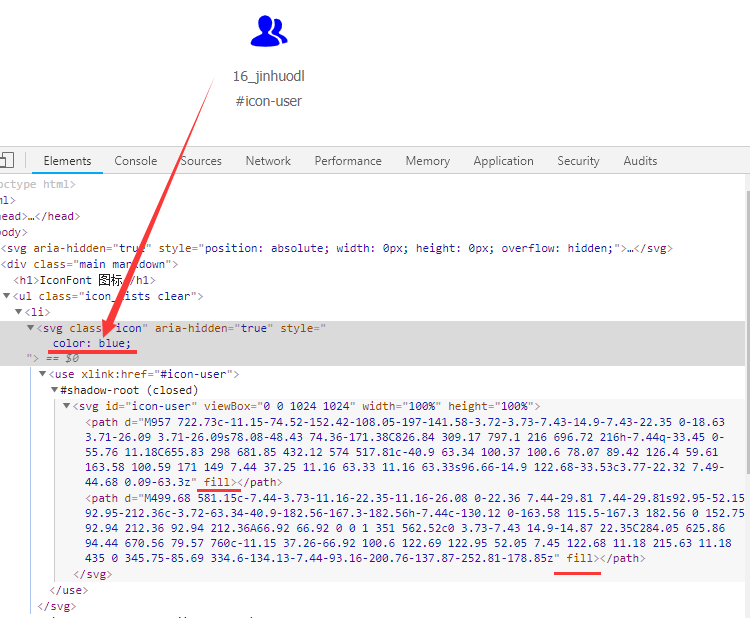Select the Memory tab

(428, 161)
